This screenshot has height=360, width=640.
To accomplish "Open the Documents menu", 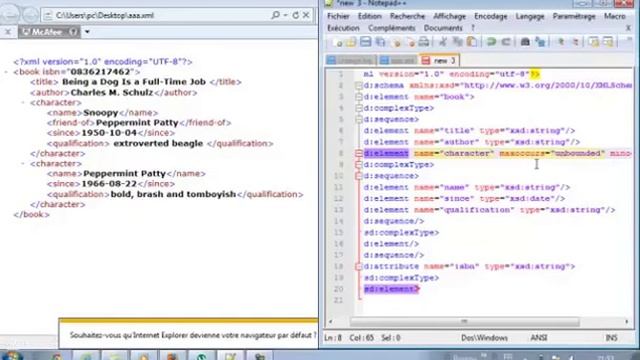I will 443,28.
